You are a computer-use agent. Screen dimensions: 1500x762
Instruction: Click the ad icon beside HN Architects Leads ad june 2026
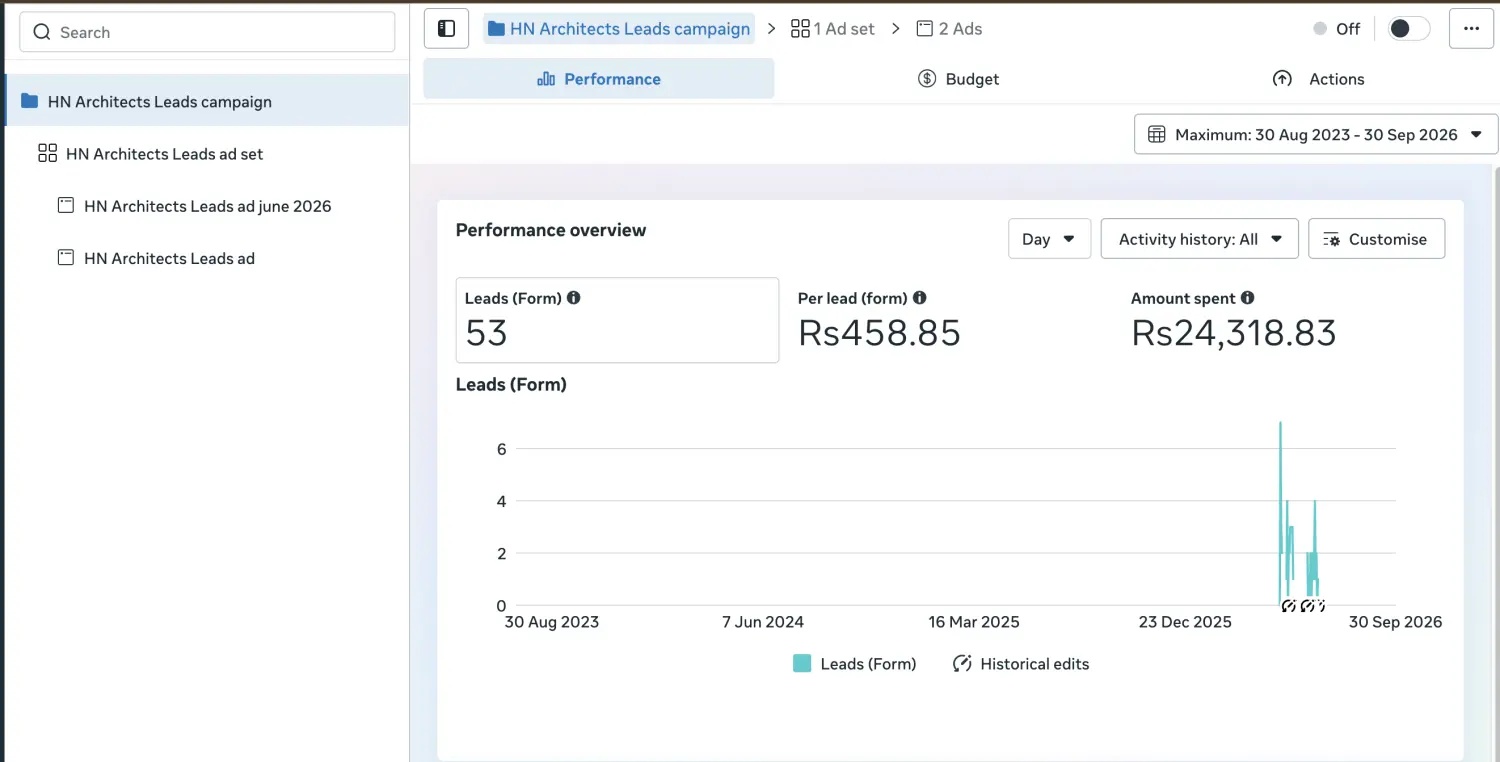[x=65, y=206]
